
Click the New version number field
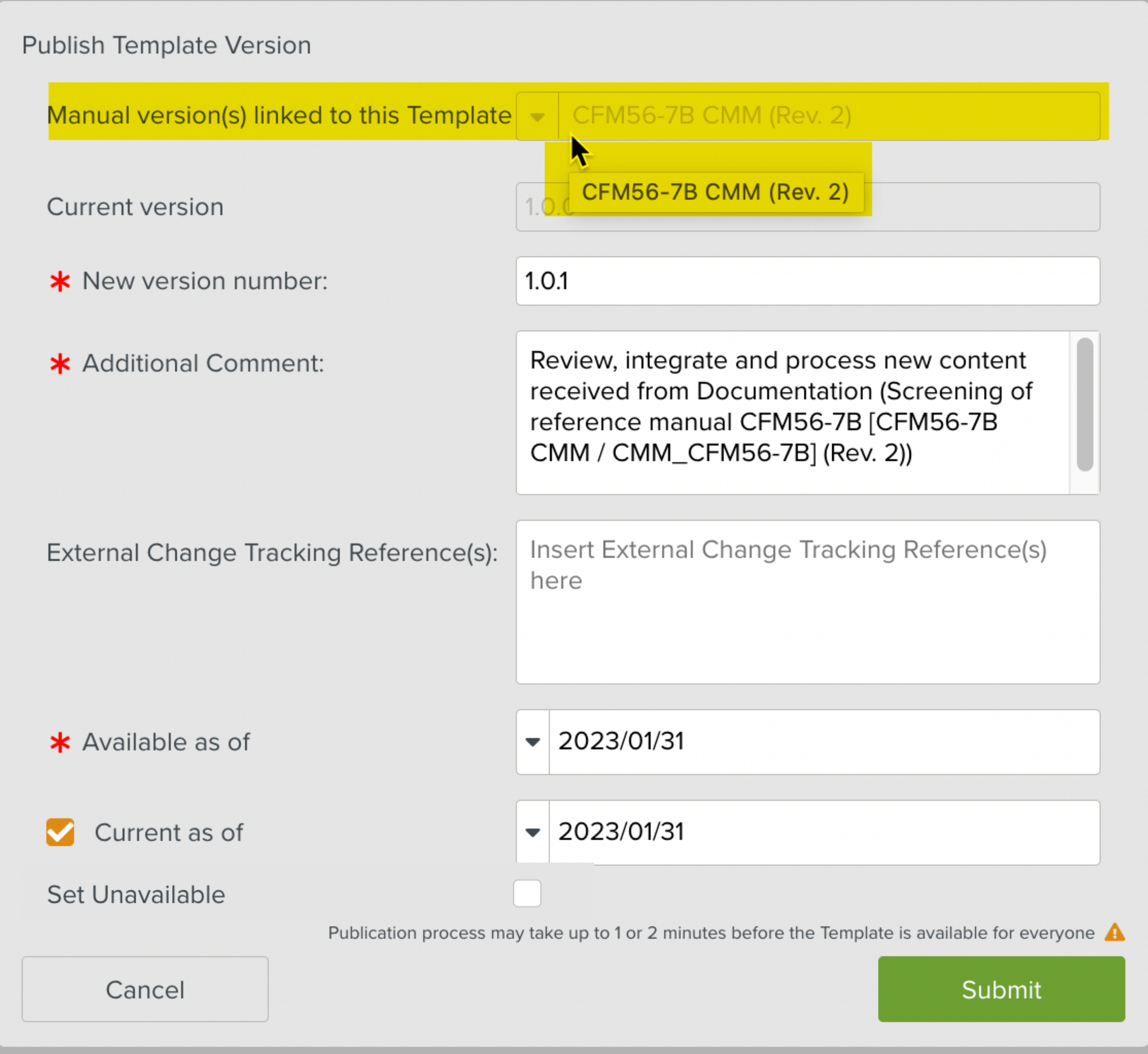click(x=807, y=281)
